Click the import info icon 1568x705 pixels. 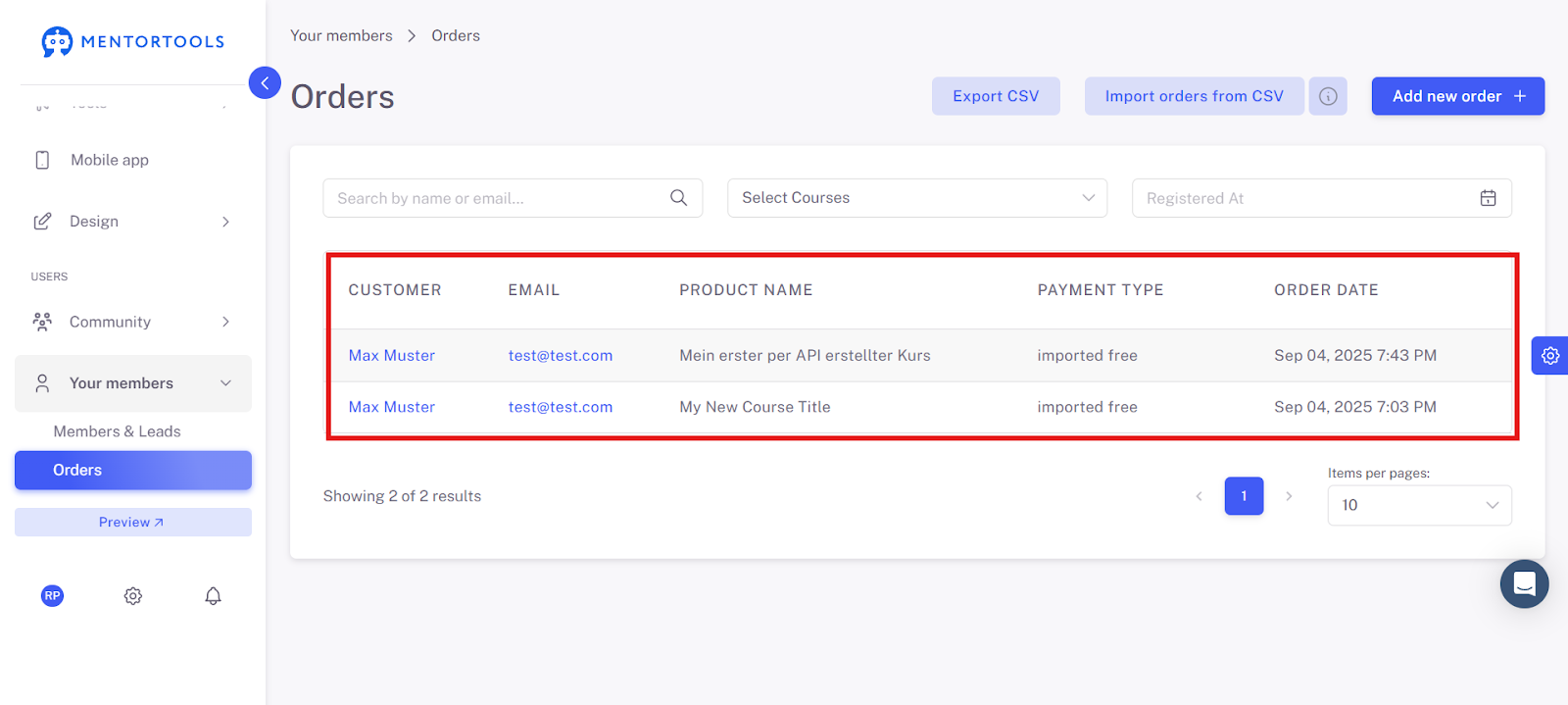(1328, 96)
